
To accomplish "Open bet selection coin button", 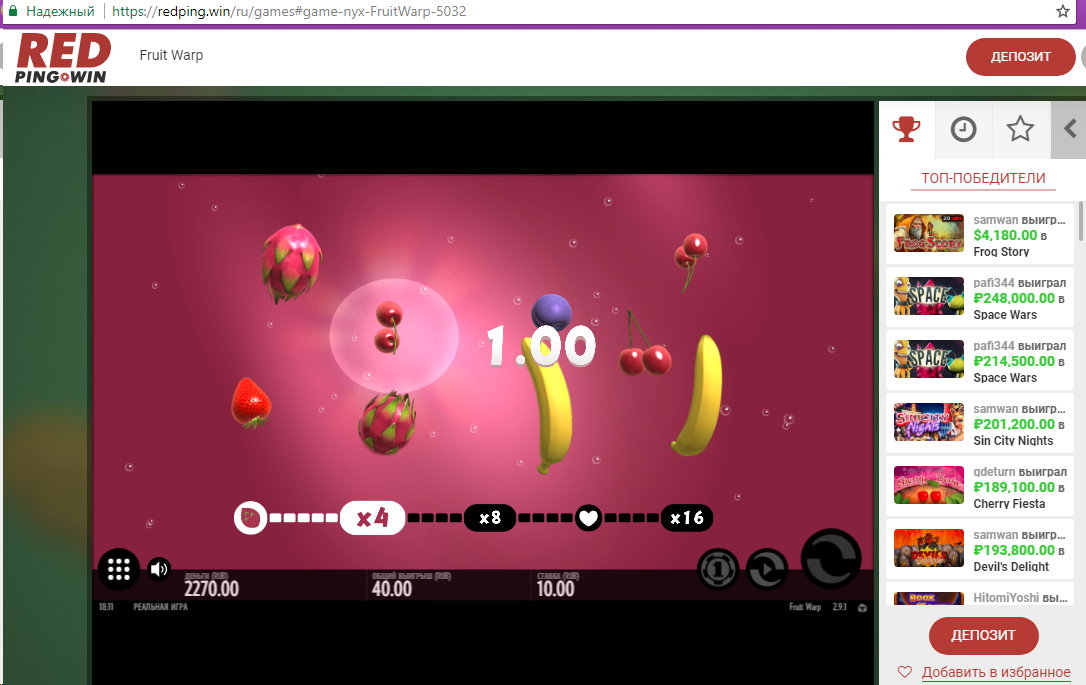I will (718, 569).
